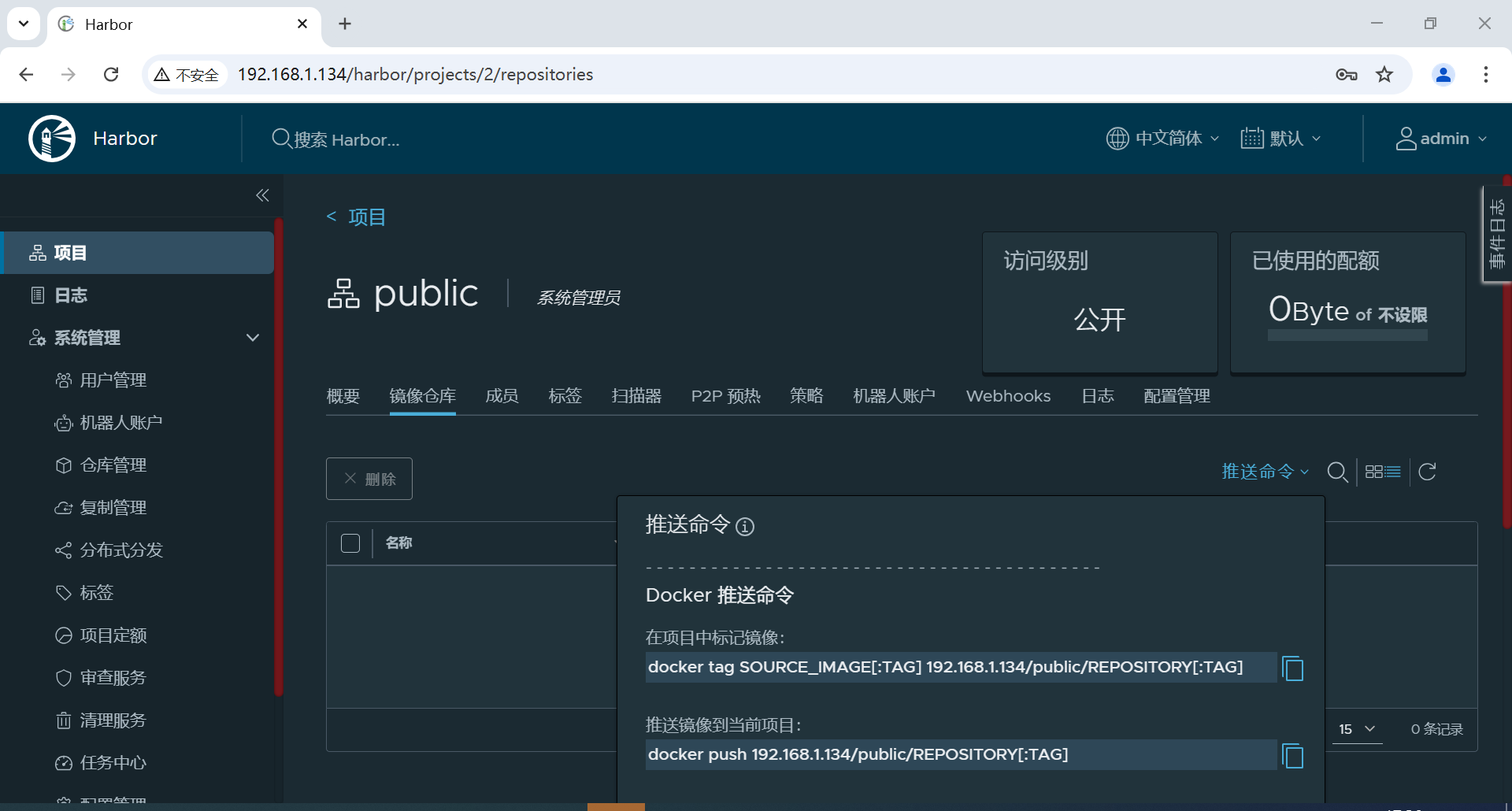This screenshot has width=1512, height=811.
Task: Click the Harbor logo icon
Action: click(52, 139)
